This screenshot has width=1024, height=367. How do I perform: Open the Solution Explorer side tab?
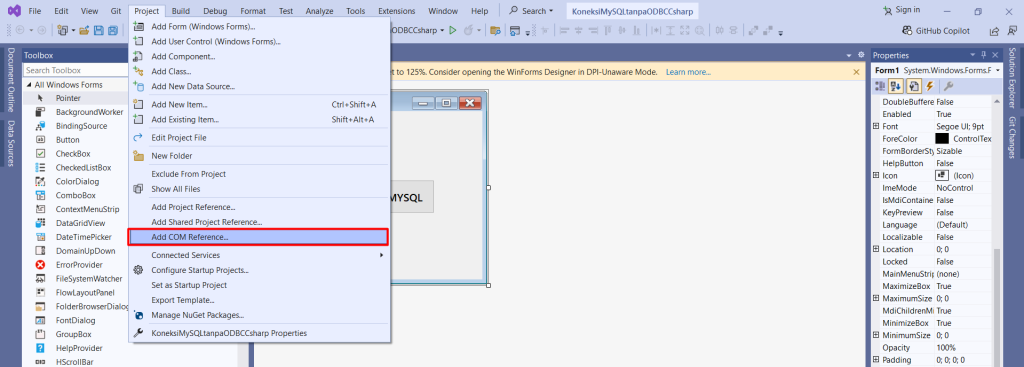[x=1012, y=77]
